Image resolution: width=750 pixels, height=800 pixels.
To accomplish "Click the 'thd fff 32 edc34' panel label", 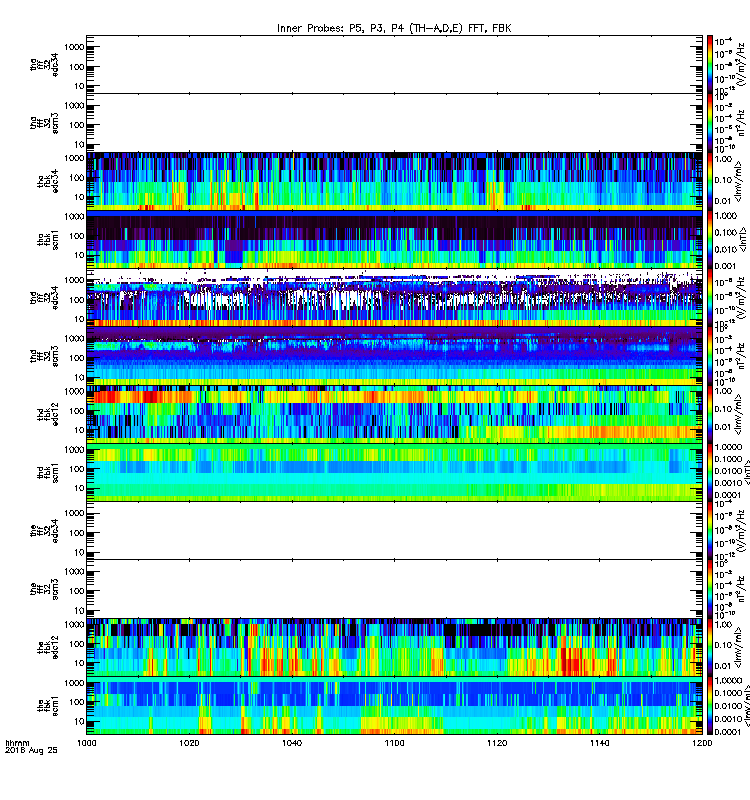I will point(44,297).
